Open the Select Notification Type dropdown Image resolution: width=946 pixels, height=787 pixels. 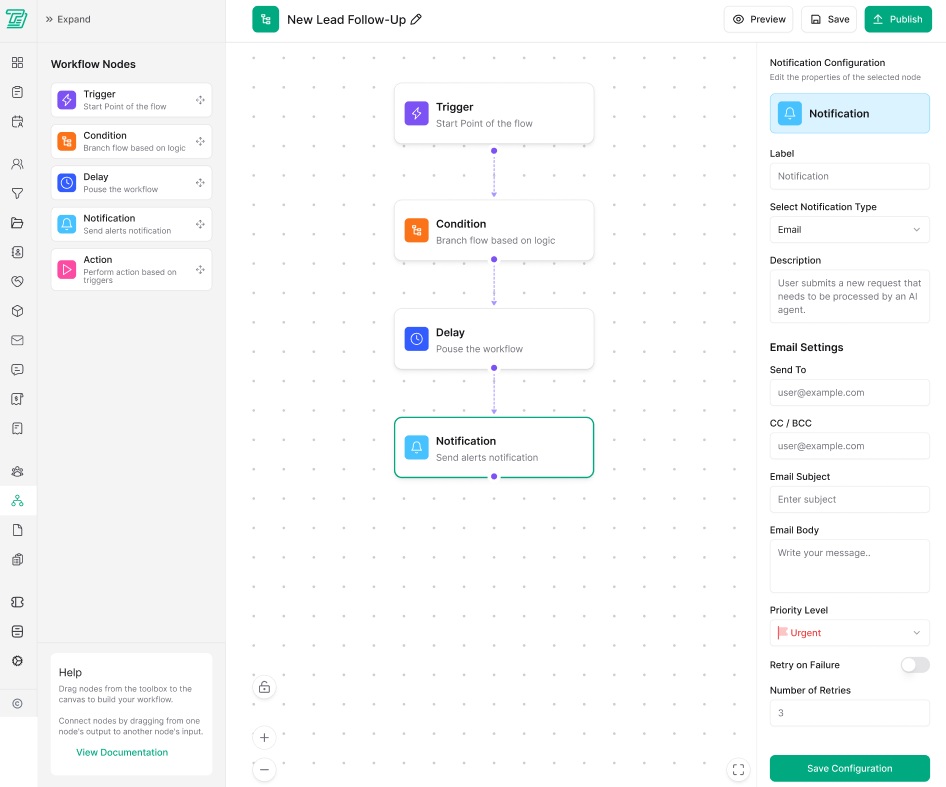(849, 230)
